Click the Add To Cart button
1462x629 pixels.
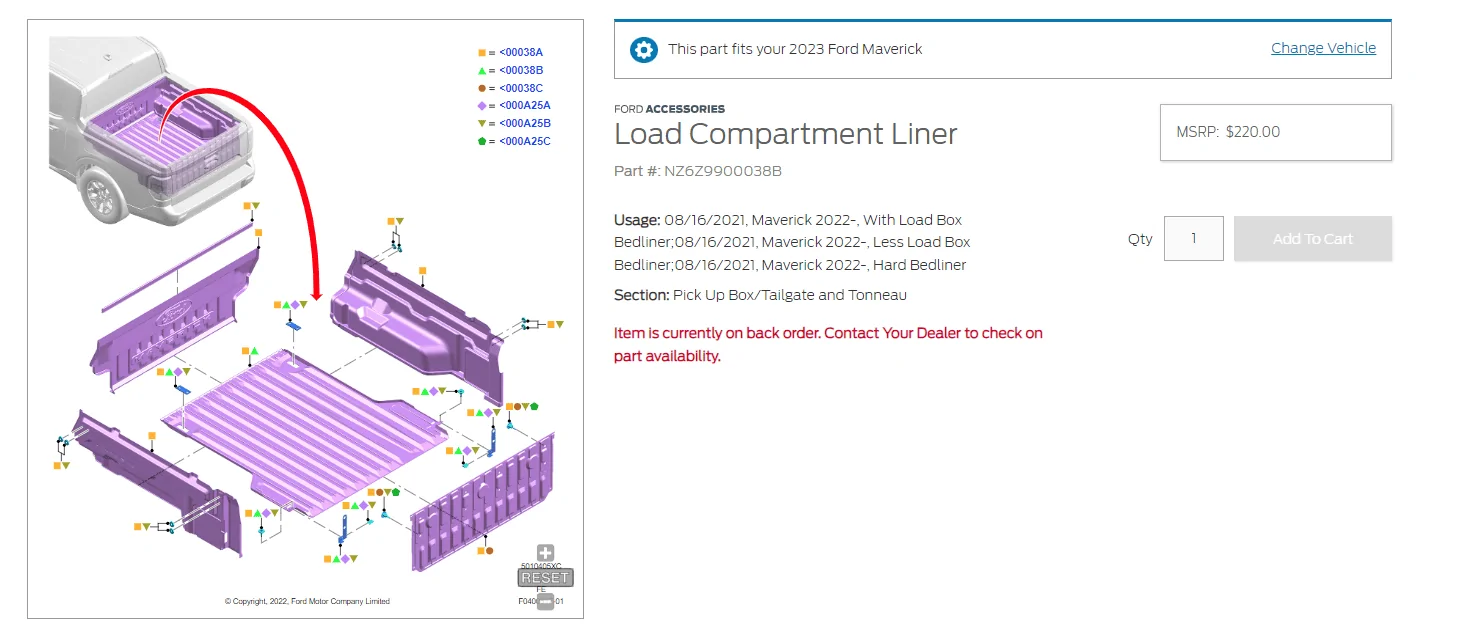(1312, 239)
